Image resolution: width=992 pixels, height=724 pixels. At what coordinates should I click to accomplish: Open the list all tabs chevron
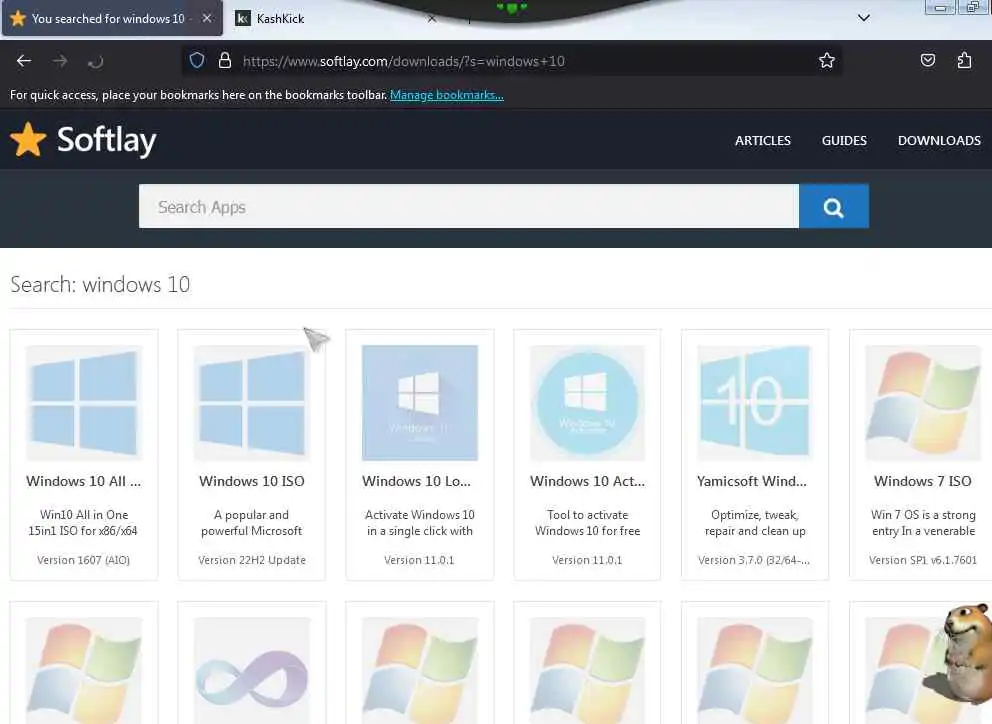864,18
